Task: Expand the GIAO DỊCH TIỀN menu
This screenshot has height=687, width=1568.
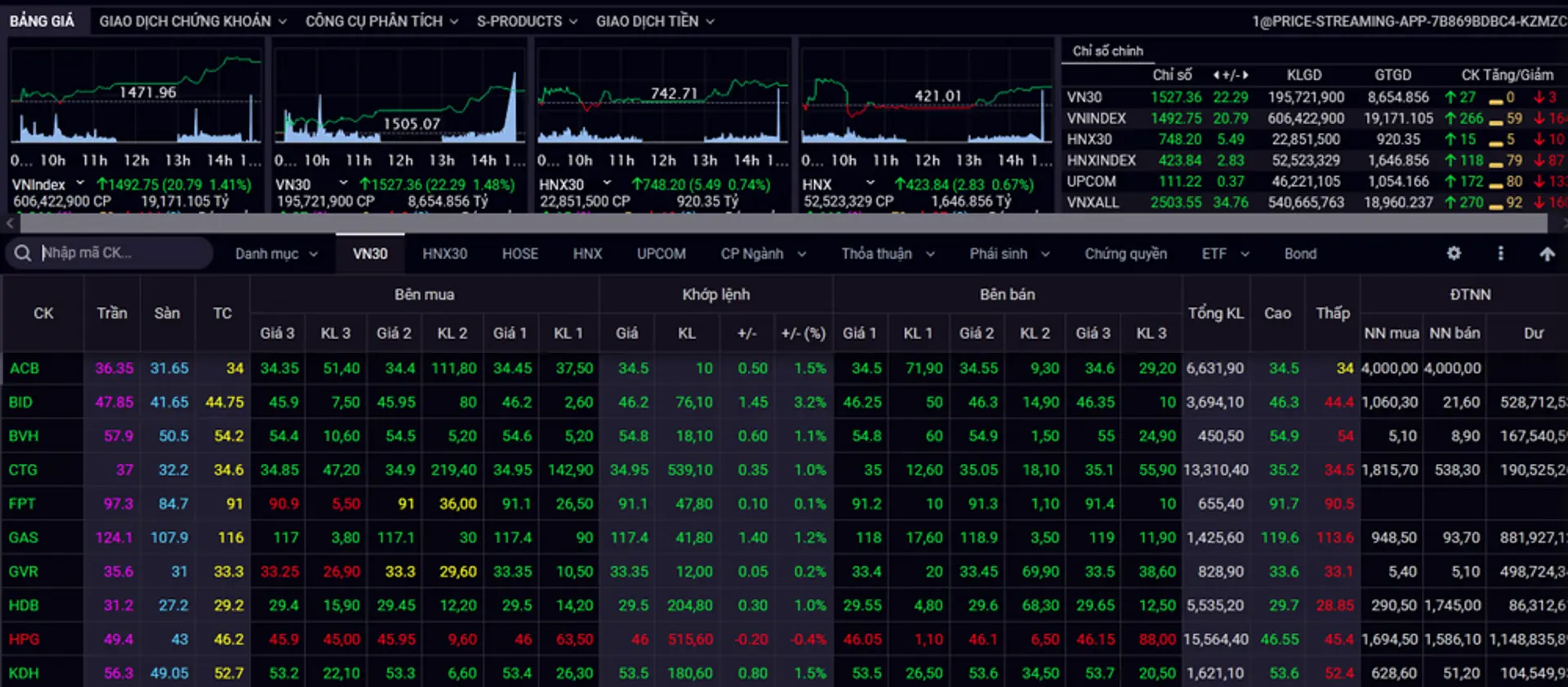Action: pyautogui.click(x=655, y=21)
